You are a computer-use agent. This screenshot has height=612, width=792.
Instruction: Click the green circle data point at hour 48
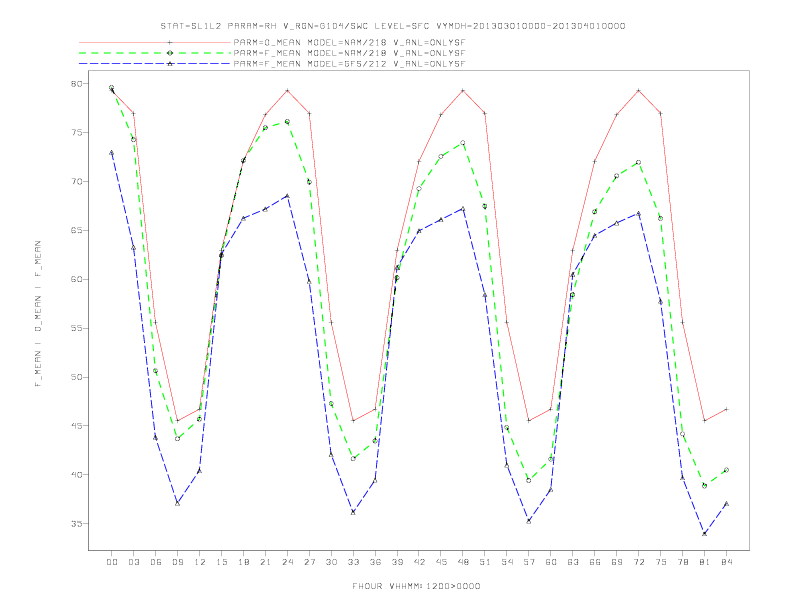(x=463, y=143)
